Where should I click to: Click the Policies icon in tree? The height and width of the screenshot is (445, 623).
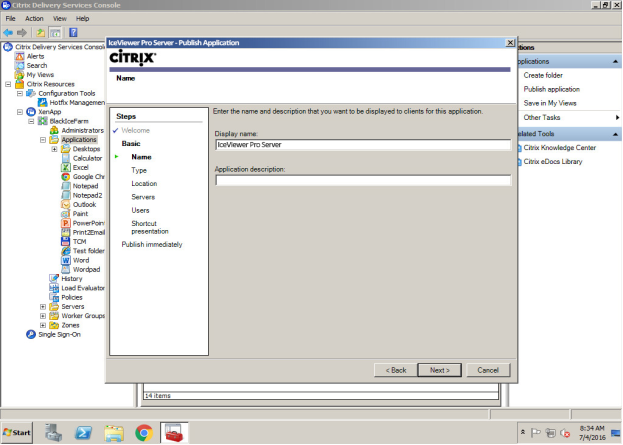click(x=54, y=297)
